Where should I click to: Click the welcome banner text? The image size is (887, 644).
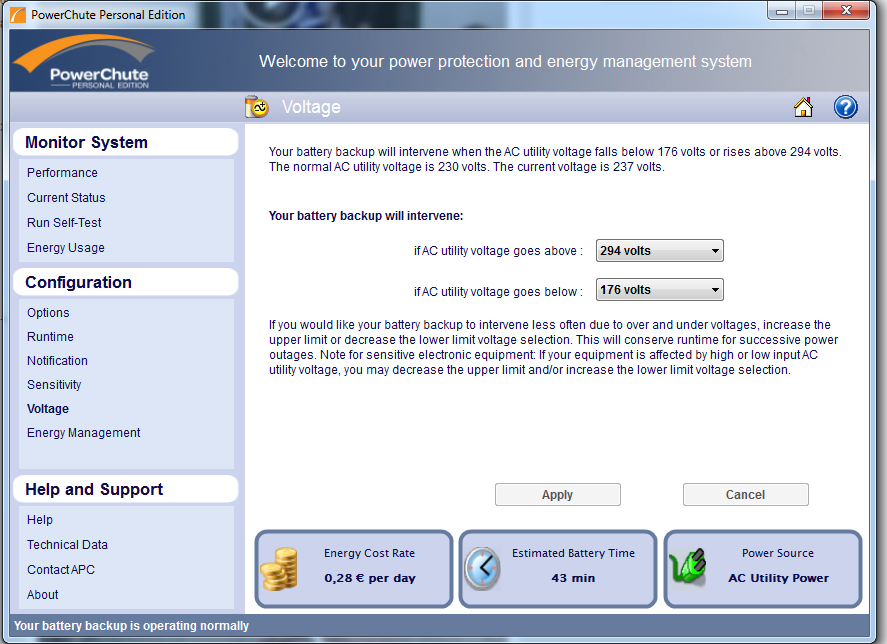[x=505, y=61]
